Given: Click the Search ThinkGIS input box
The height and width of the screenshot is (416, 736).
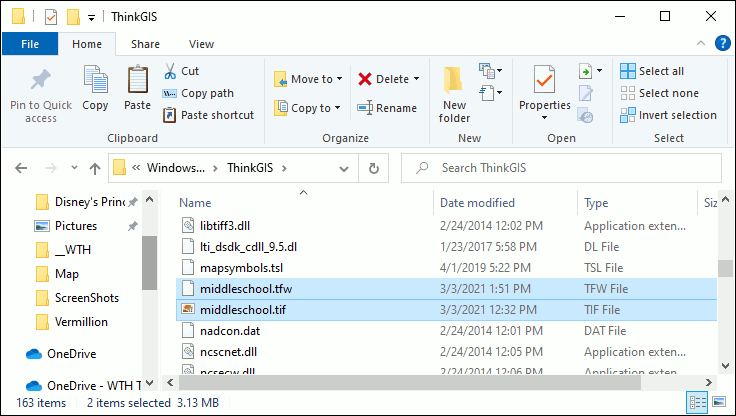Looking at the screenshot, I should (x=560, y=167).
